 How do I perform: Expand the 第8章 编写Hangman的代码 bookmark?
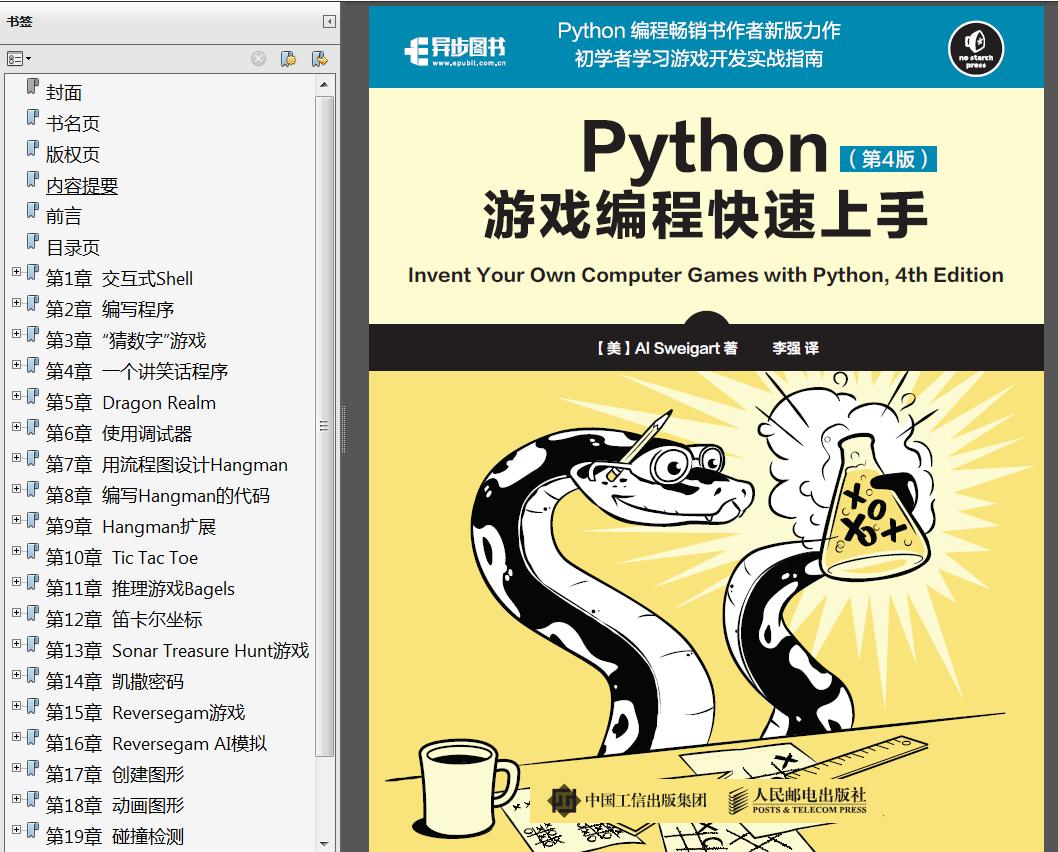click(17, 489)
